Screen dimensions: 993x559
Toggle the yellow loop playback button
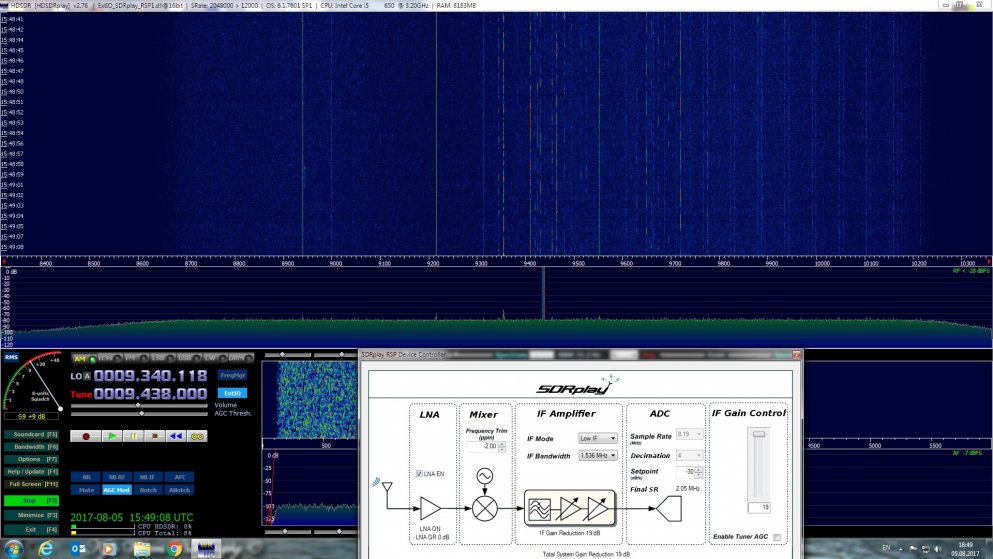[x=197, y=436]
